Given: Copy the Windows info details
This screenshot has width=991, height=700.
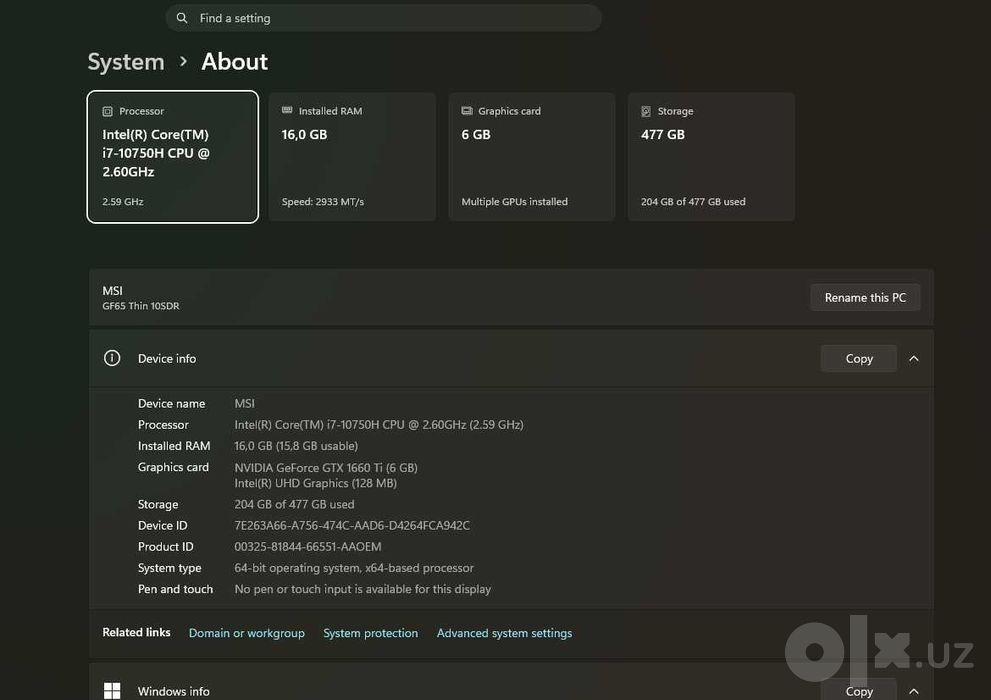Looking at the screenshot, I should [x=859, y=691].
